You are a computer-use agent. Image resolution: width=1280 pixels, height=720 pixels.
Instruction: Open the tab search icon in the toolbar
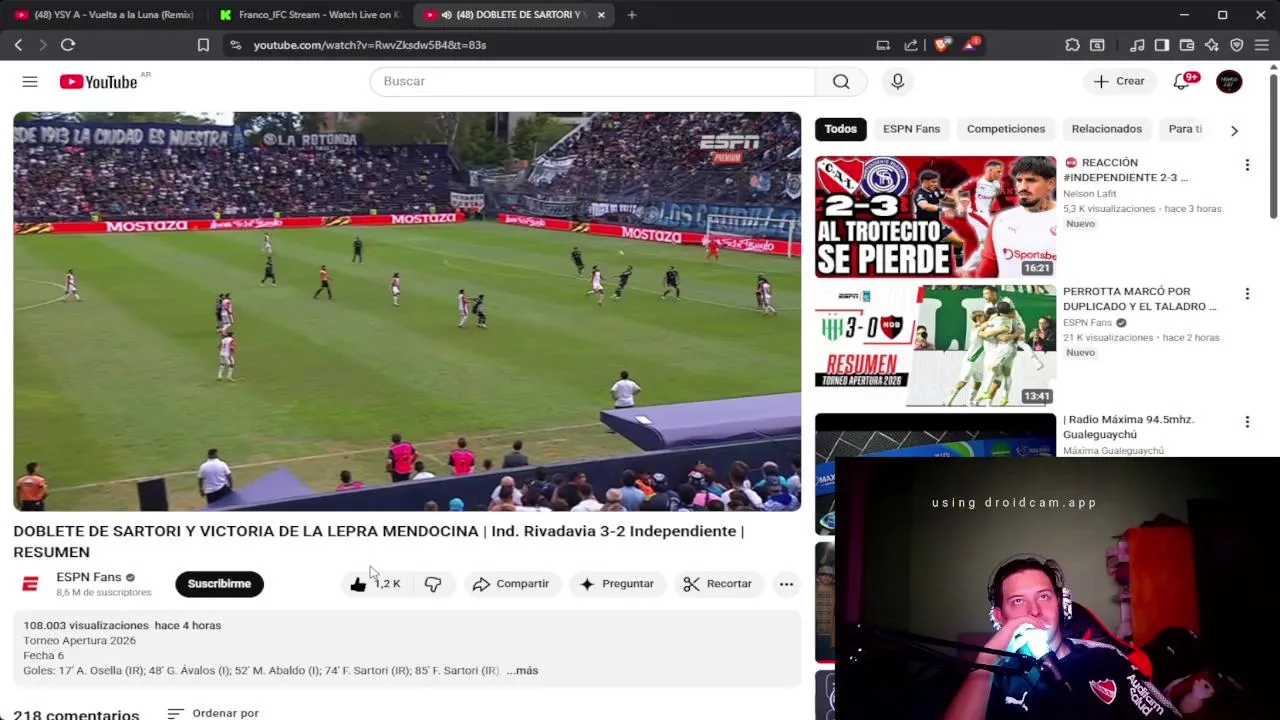[x=1097, y=45]
